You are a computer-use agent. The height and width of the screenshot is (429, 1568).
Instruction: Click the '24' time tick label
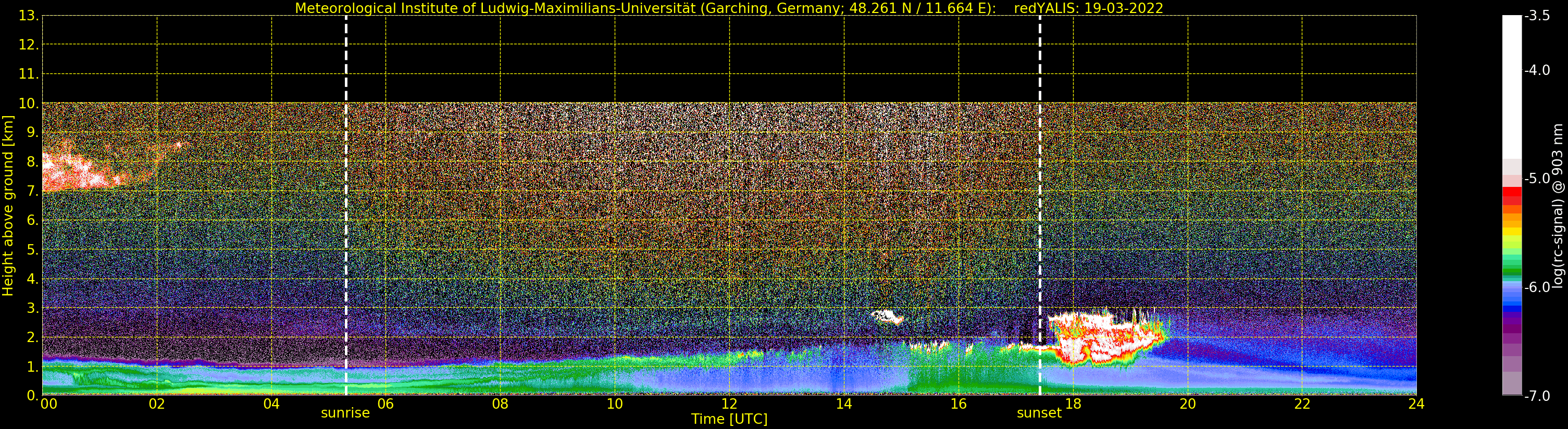1416,404
